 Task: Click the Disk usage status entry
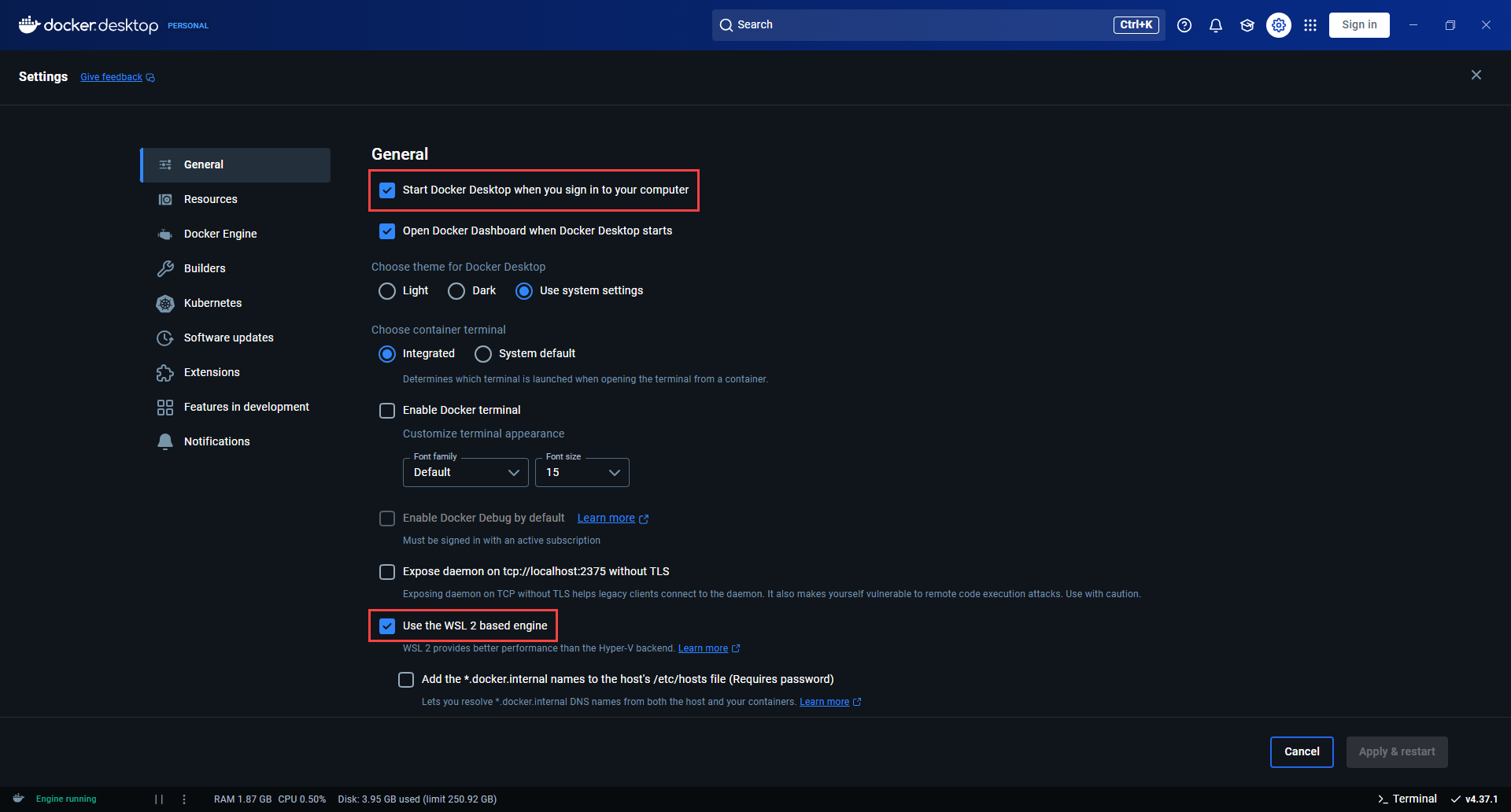(x=417, y=799)
